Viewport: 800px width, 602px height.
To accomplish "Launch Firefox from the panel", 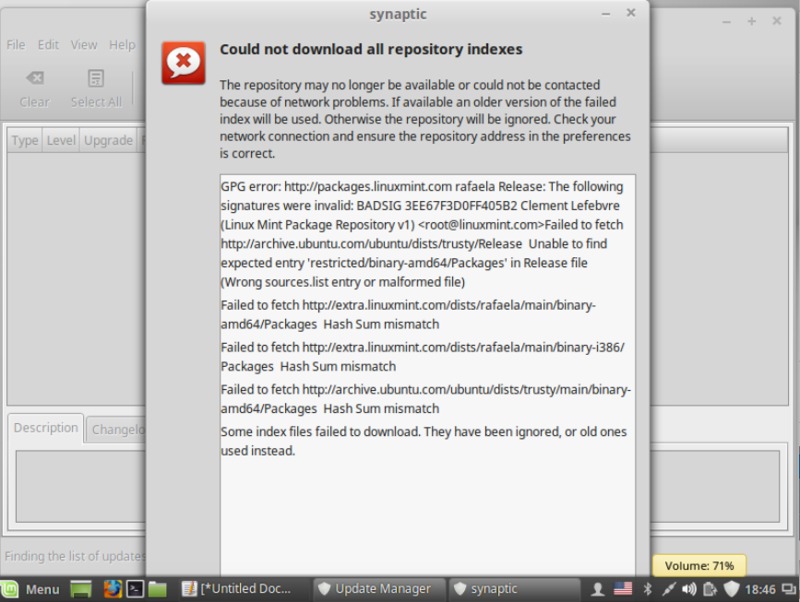I will [112, 589].
